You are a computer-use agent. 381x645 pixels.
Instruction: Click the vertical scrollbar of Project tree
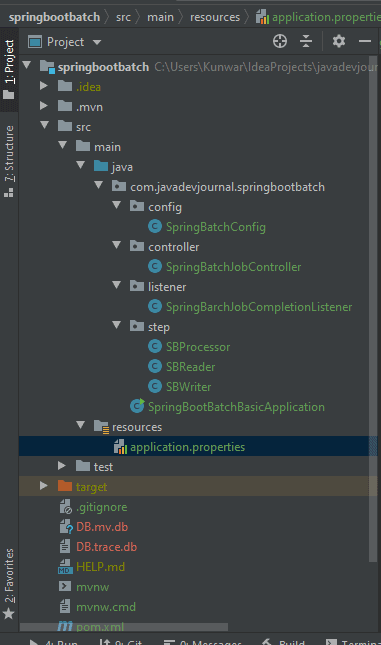click(x=373, y=309)
